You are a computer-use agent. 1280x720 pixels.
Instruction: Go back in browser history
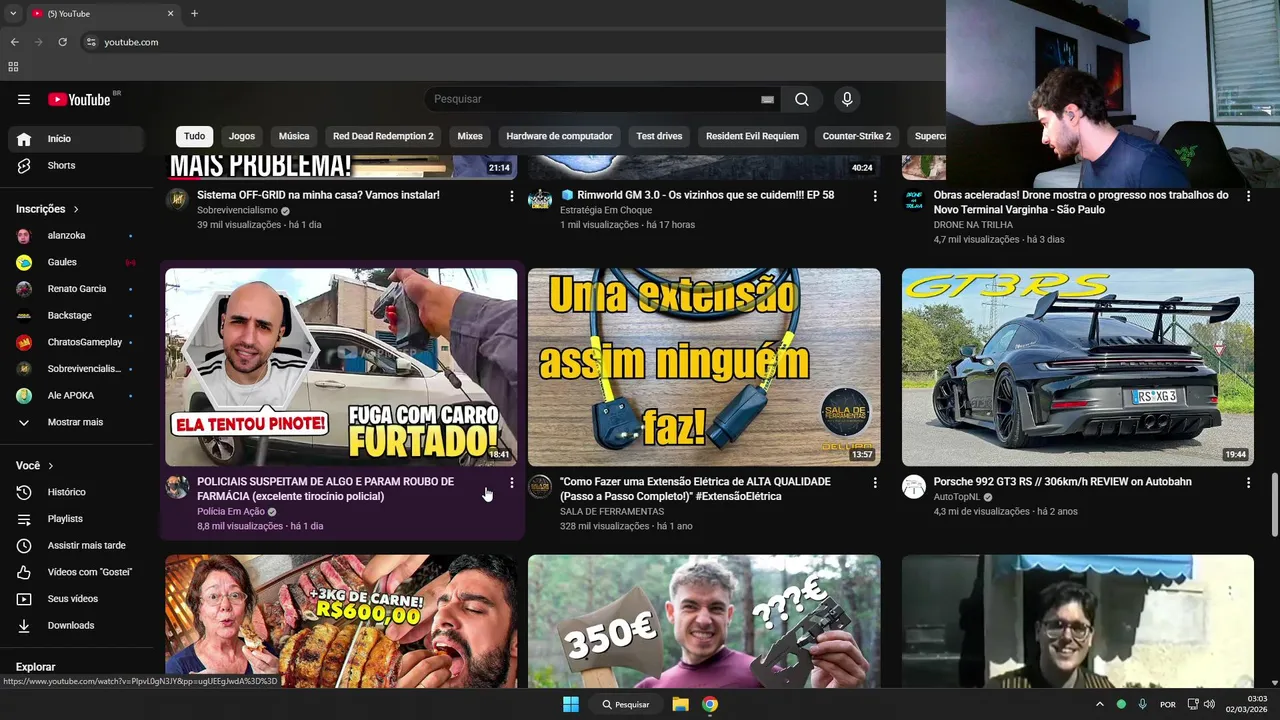click(15, 42)
